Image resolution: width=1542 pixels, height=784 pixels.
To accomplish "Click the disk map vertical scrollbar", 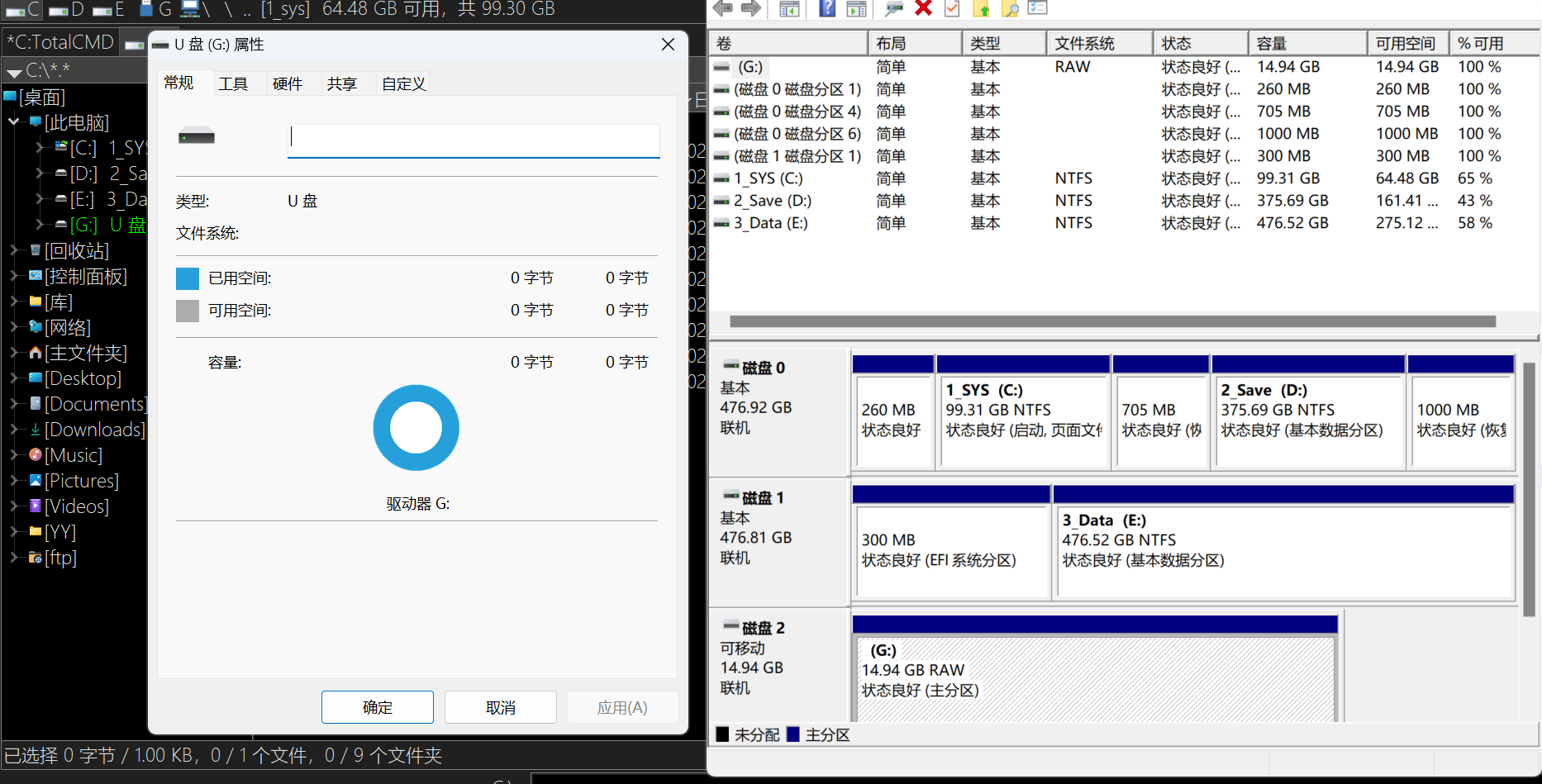I will coord(1529,489).
